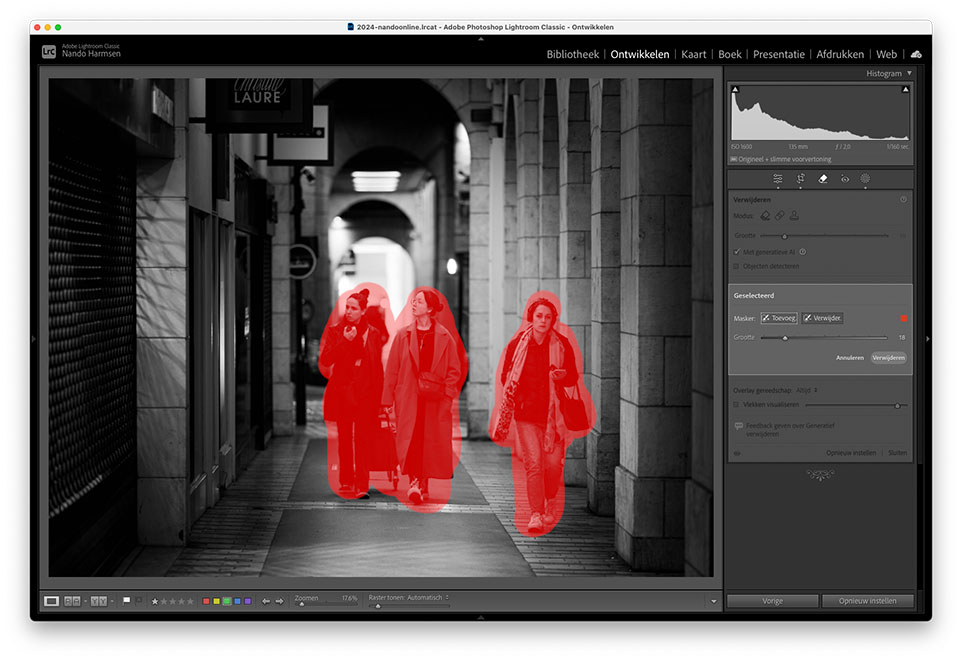Toggle shadow clipping indicator in histogram
960x660 pixels.
pos(735,89)
